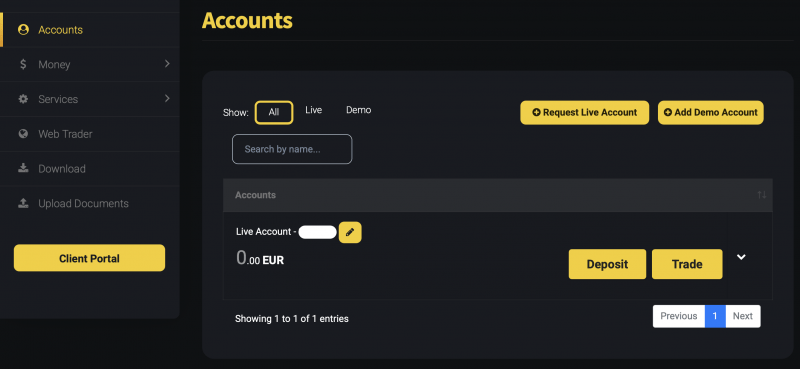
Task: Go to pagination page 1
Action: point(715,316)
